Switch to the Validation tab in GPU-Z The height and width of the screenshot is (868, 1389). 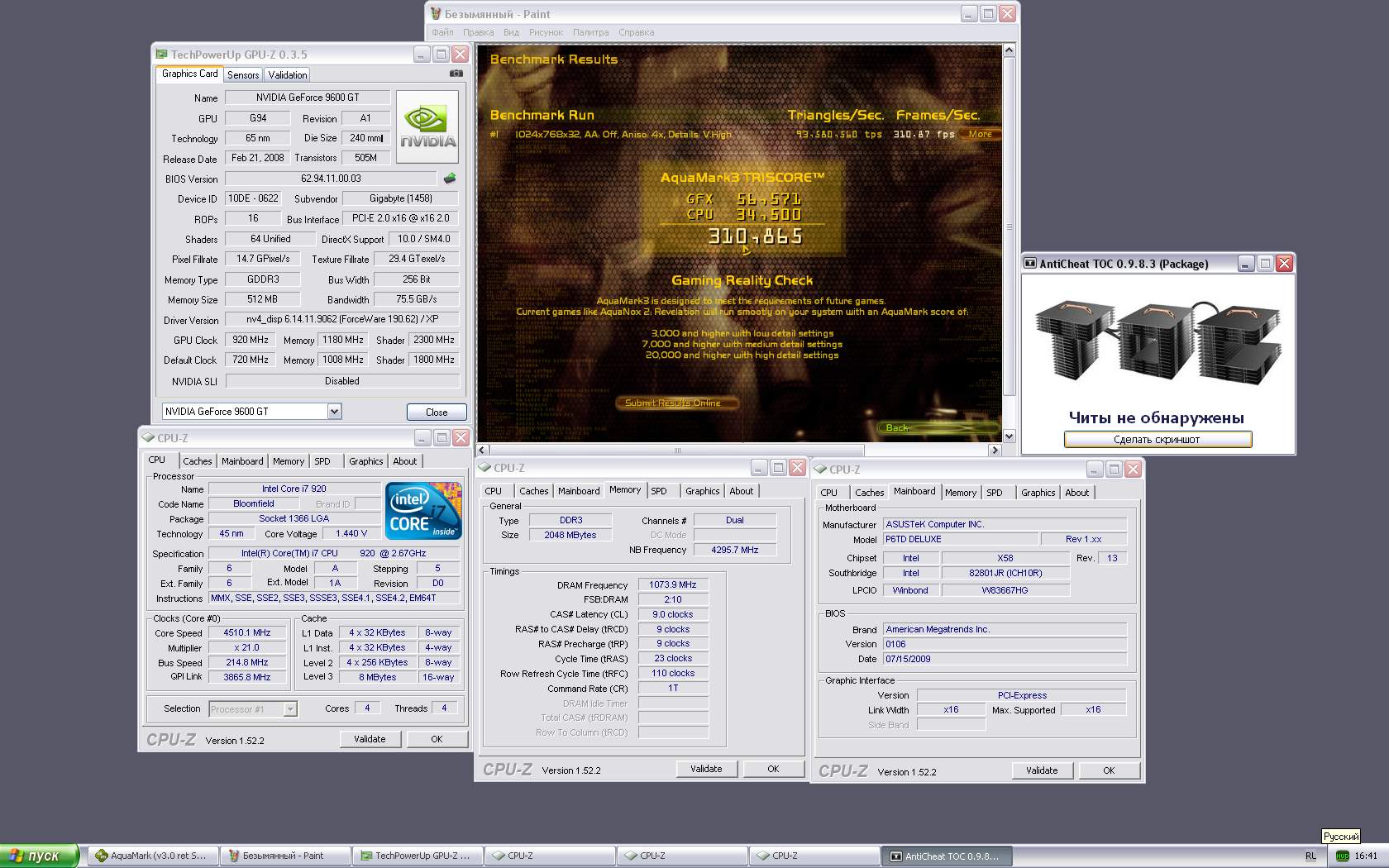[x=288, y=74]
